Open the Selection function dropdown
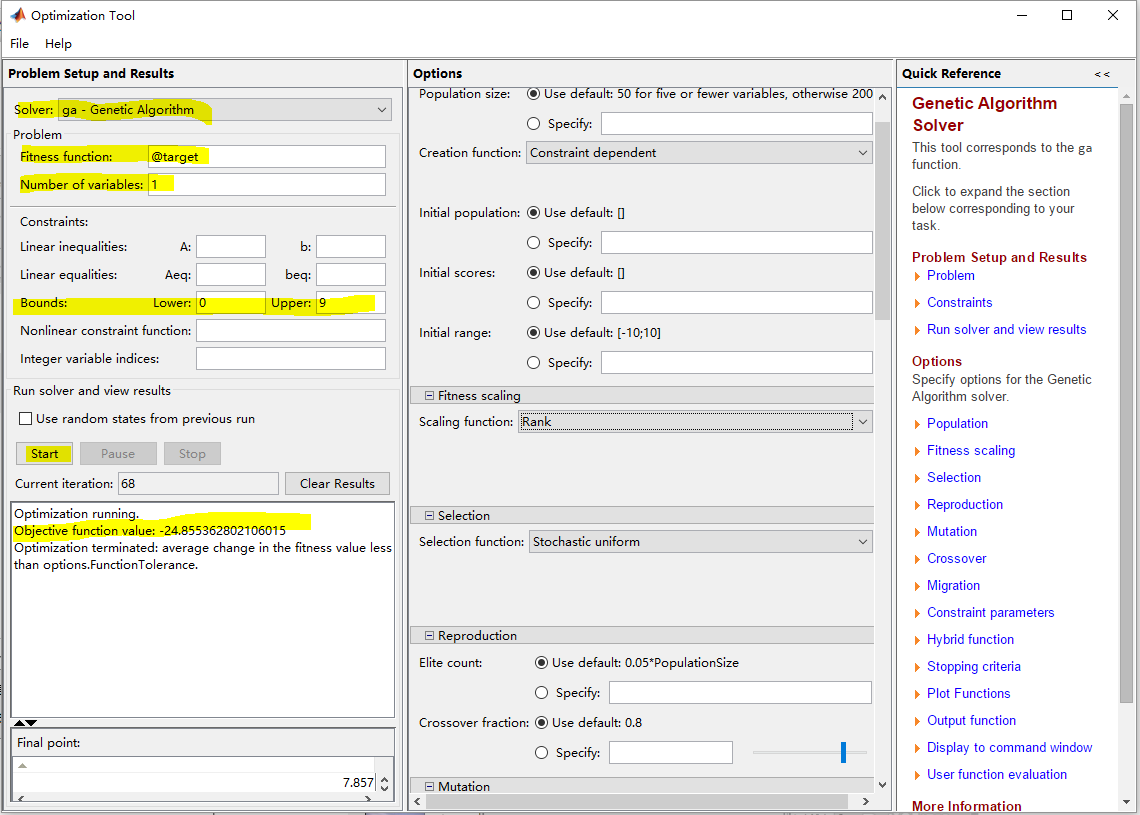This screenshot has width=1140, height=815. tap(699, 542)
